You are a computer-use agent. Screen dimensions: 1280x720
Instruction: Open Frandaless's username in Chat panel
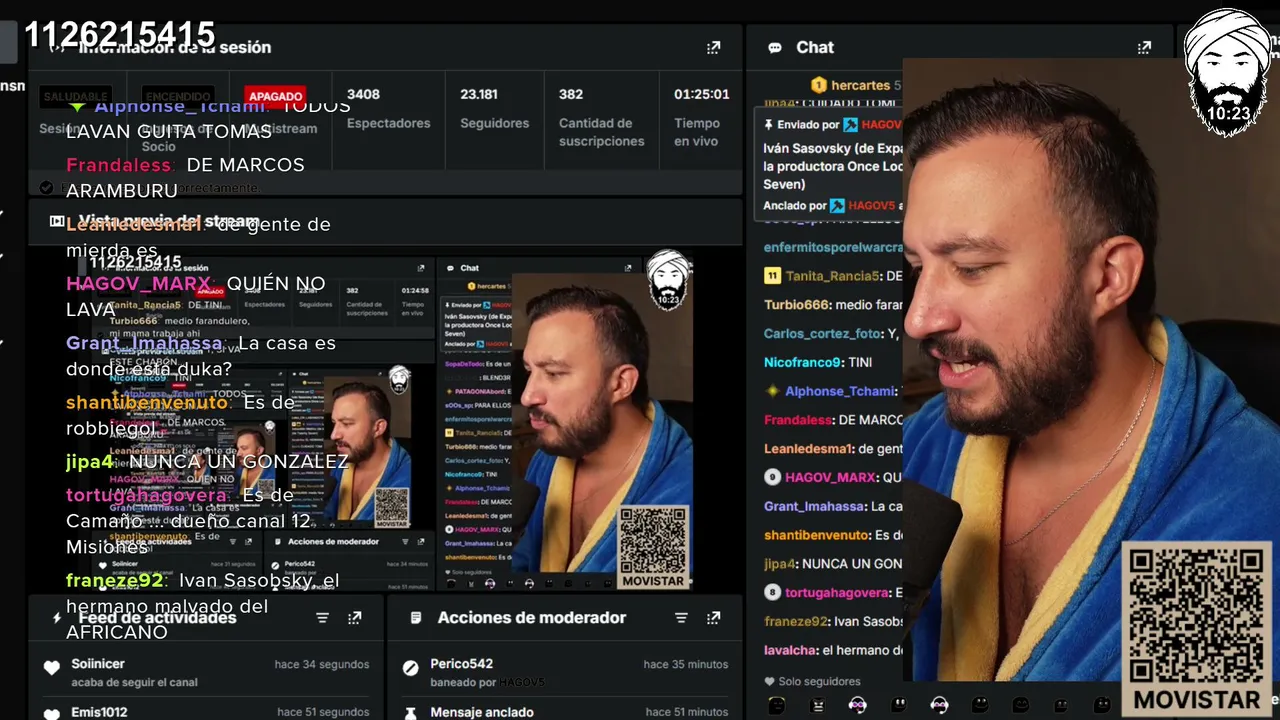point(798,420)
